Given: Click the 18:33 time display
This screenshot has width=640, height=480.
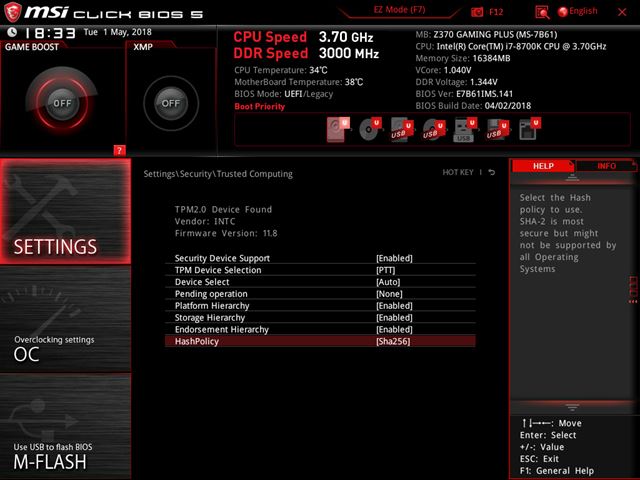Looking at the screenshot, I should pyautogui.click(x=51, y=33).
